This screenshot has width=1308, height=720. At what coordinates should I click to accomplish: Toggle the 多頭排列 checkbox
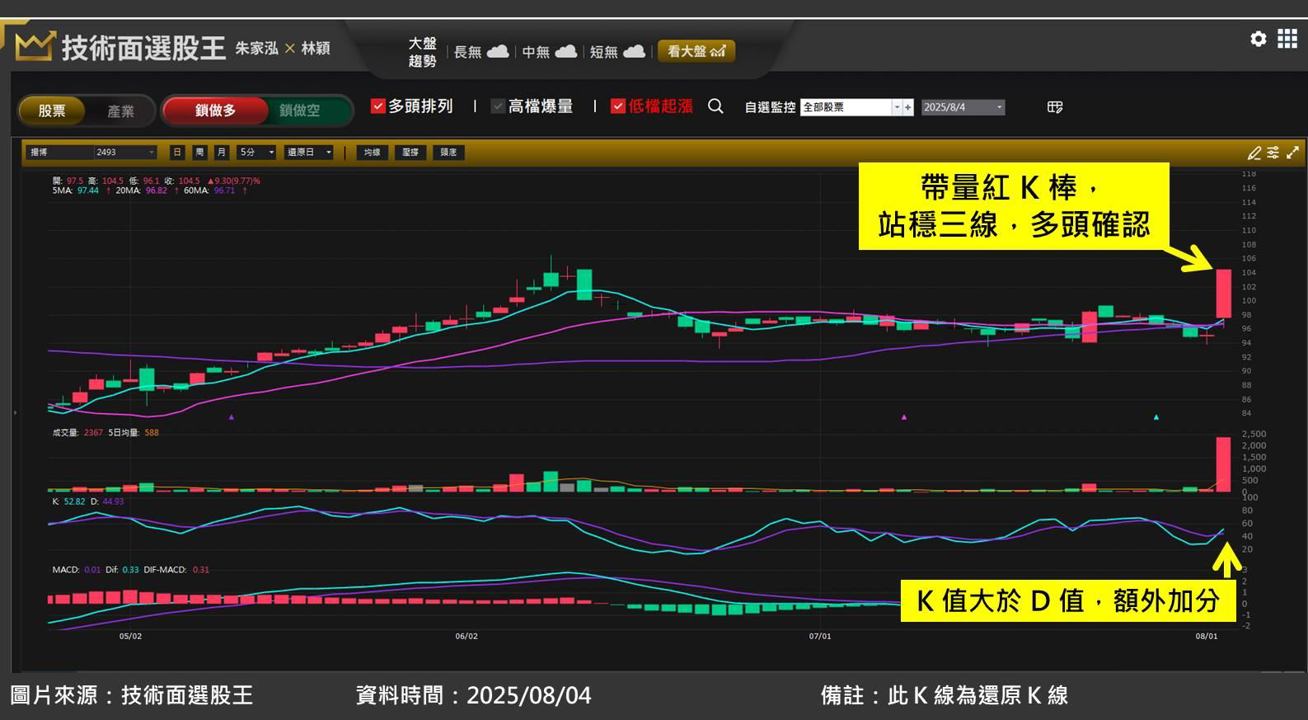pos(378,106)
